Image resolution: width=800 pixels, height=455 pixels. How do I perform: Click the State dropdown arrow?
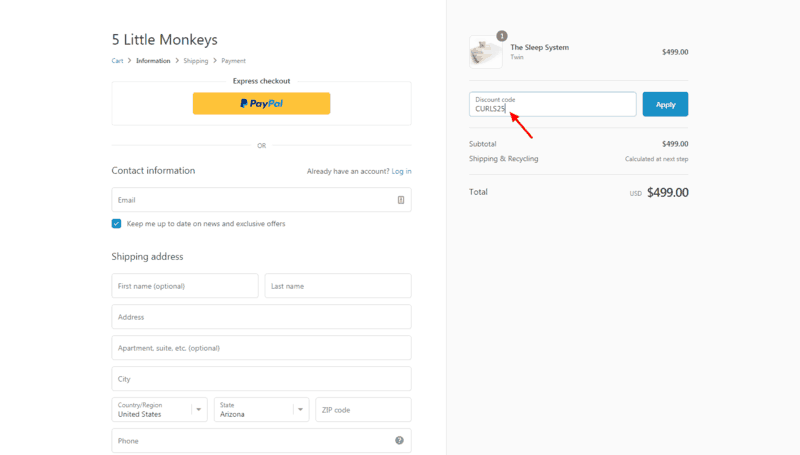[301, 410]
